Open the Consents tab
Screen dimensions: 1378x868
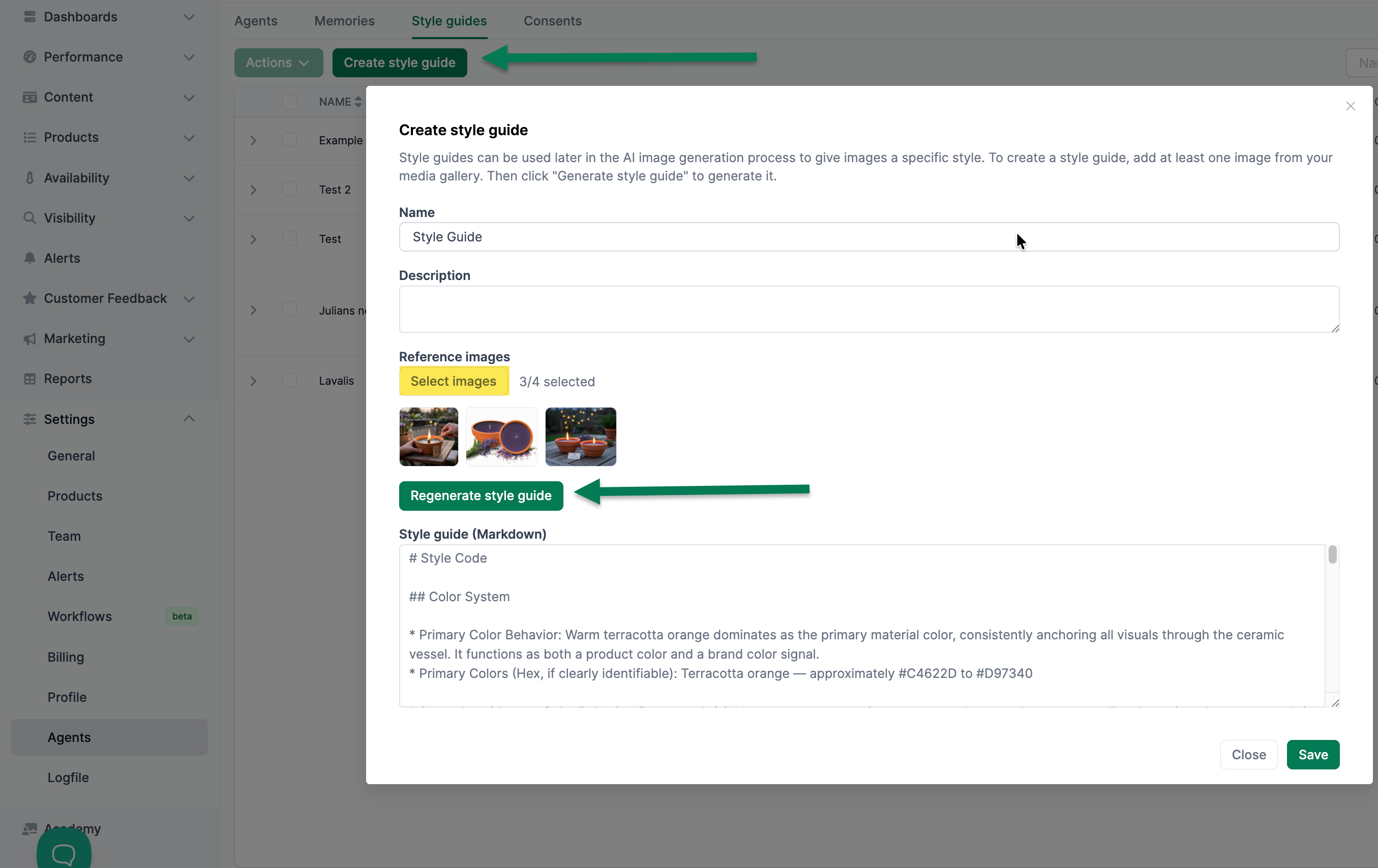point(552,21)
